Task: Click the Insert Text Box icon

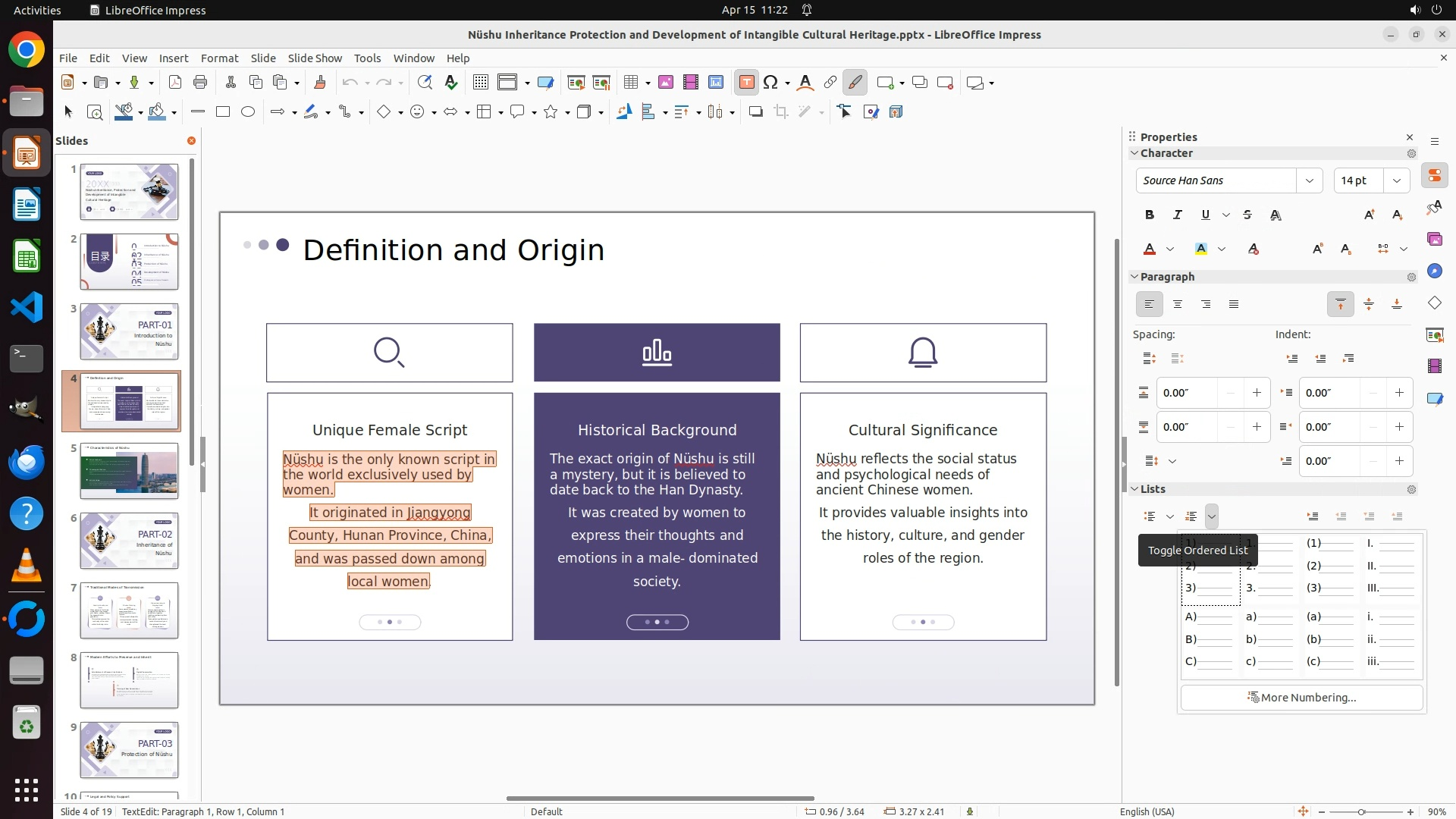Action: tap(746, 83)
